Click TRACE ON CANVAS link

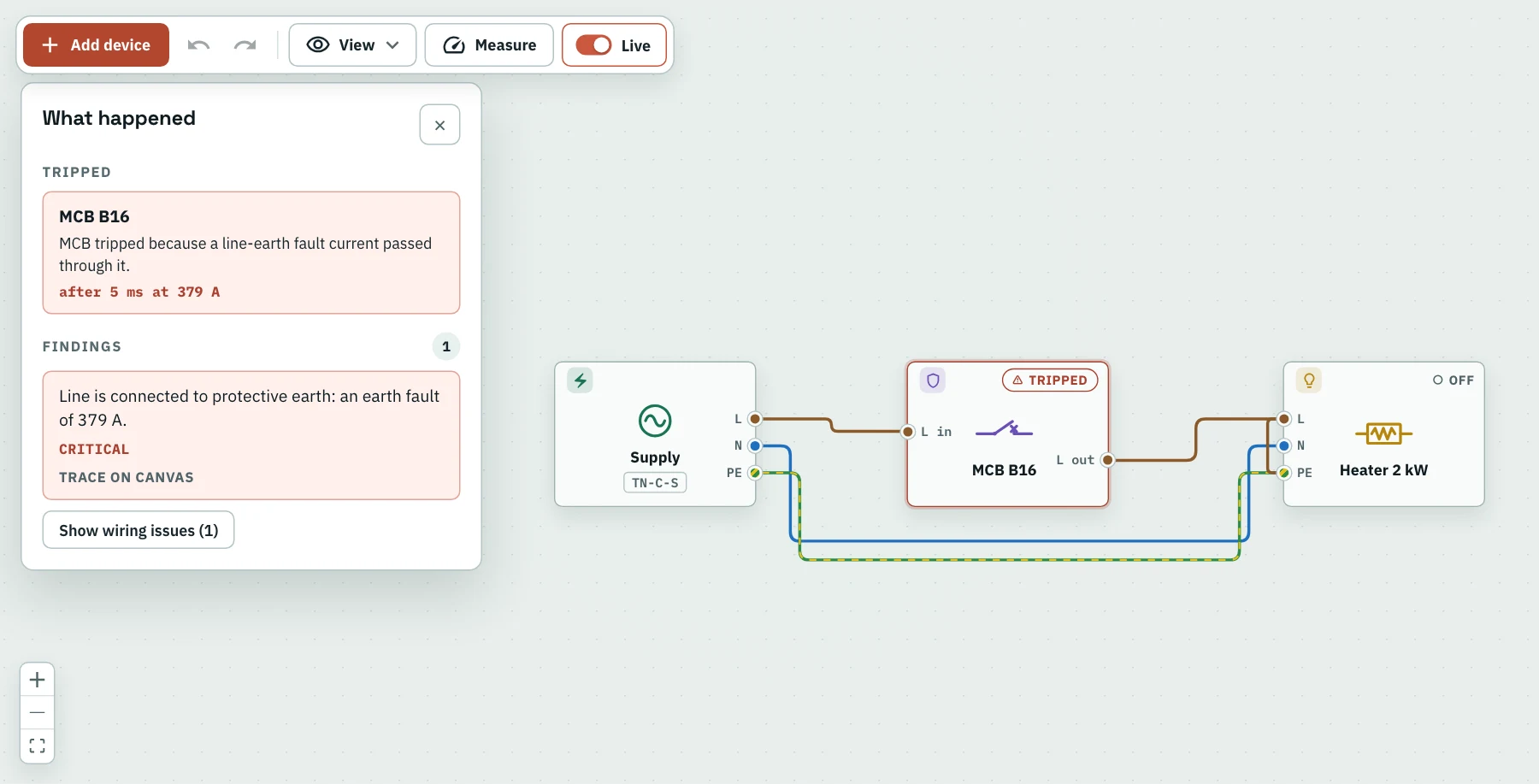(127, 477)
